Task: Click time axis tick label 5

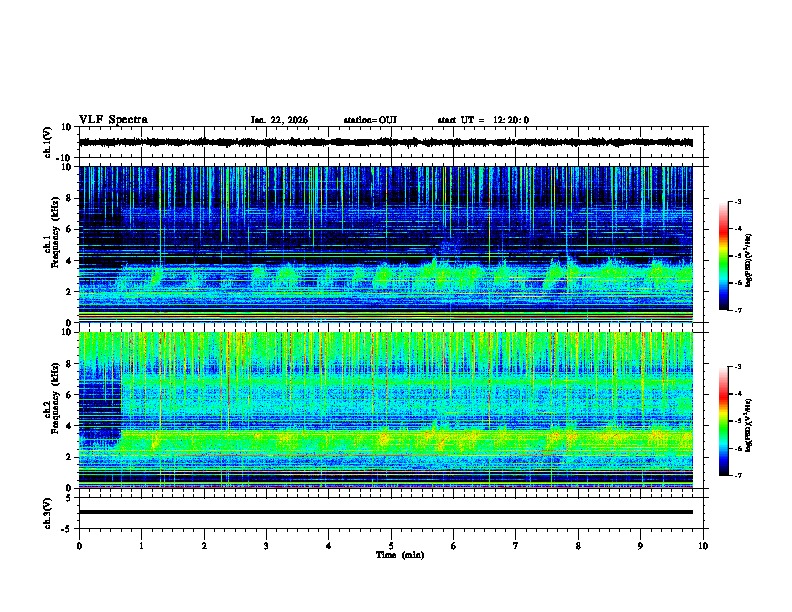Action: point(391,546)
